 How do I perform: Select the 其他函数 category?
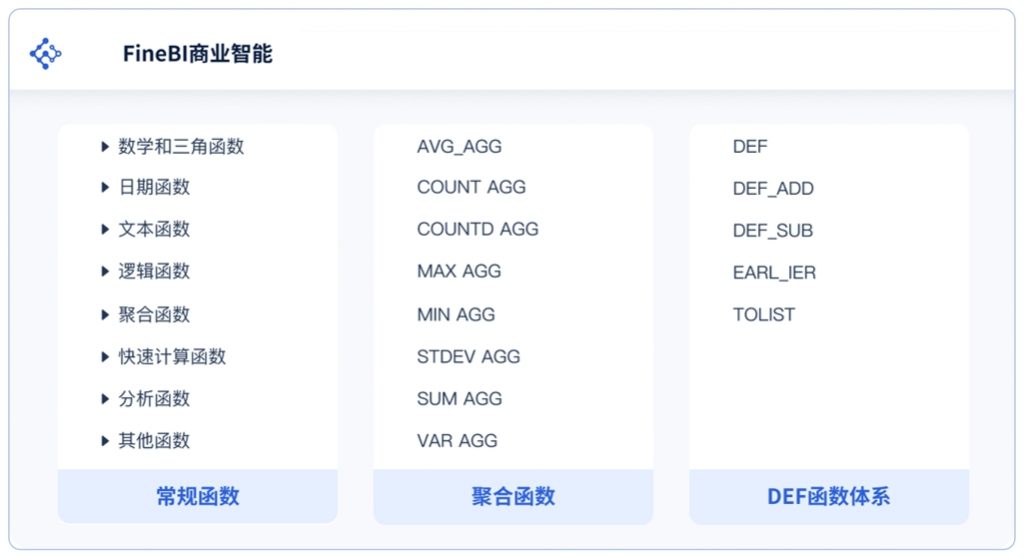point(154,440)
